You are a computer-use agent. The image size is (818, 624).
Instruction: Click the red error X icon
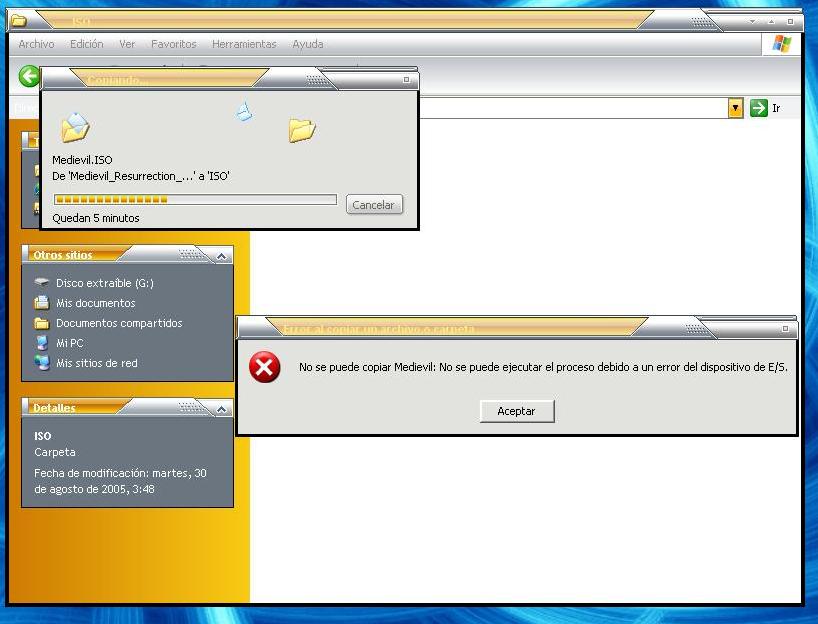264,367
